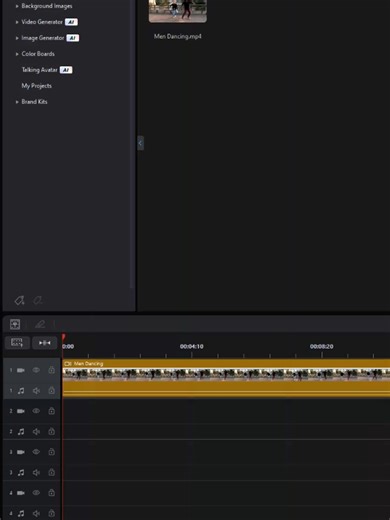Select Men Dancing.mp4 media thumbnail
This screenshot has height=520, width=390.
coord(178,11)
